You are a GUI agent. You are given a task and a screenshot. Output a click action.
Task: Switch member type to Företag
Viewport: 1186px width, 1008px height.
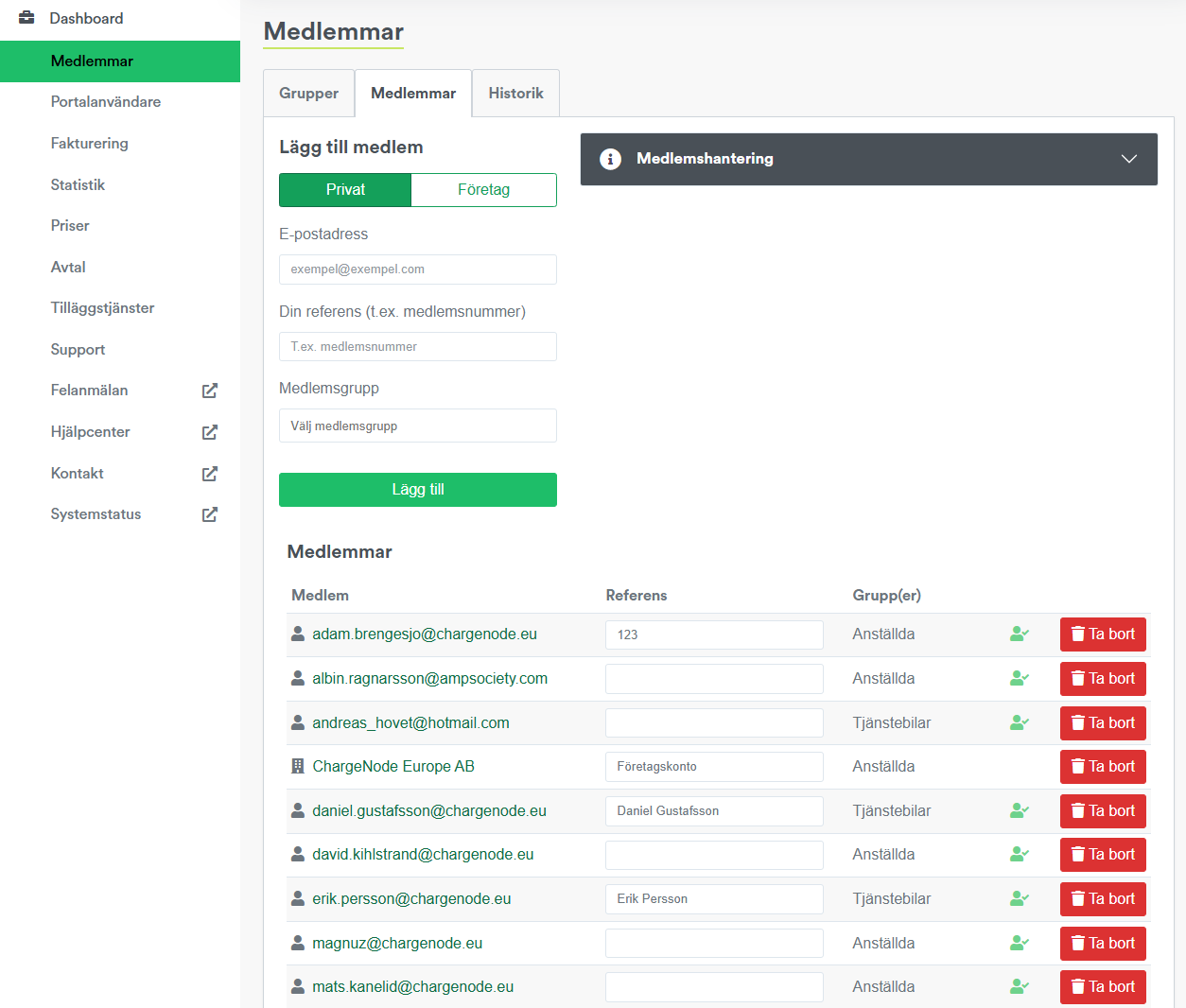coord(483,190)
